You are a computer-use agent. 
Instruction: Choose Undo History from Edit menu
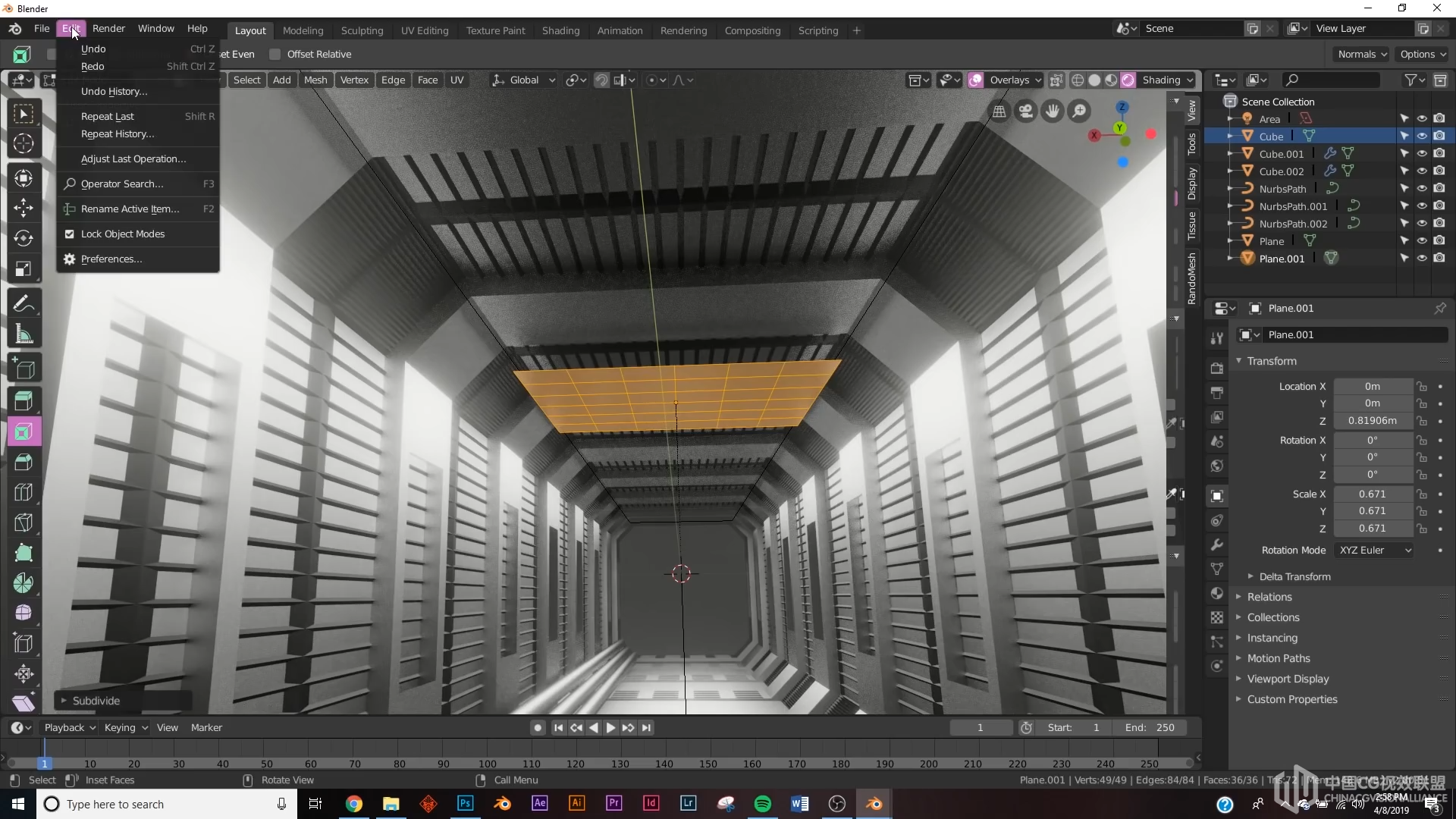click(114, 91)
